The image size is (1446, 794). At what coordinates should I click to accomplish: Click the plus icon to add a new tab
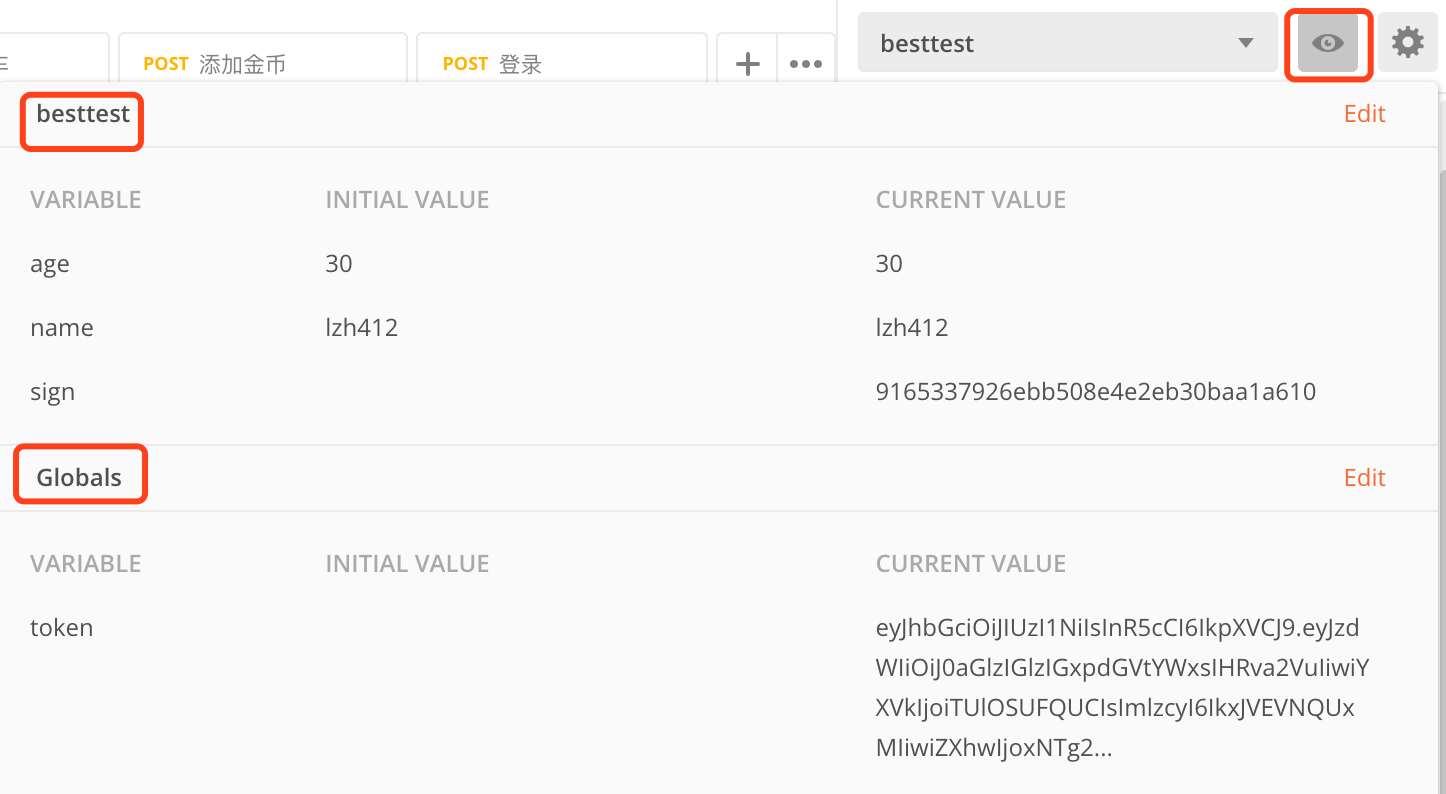(747, 64)
